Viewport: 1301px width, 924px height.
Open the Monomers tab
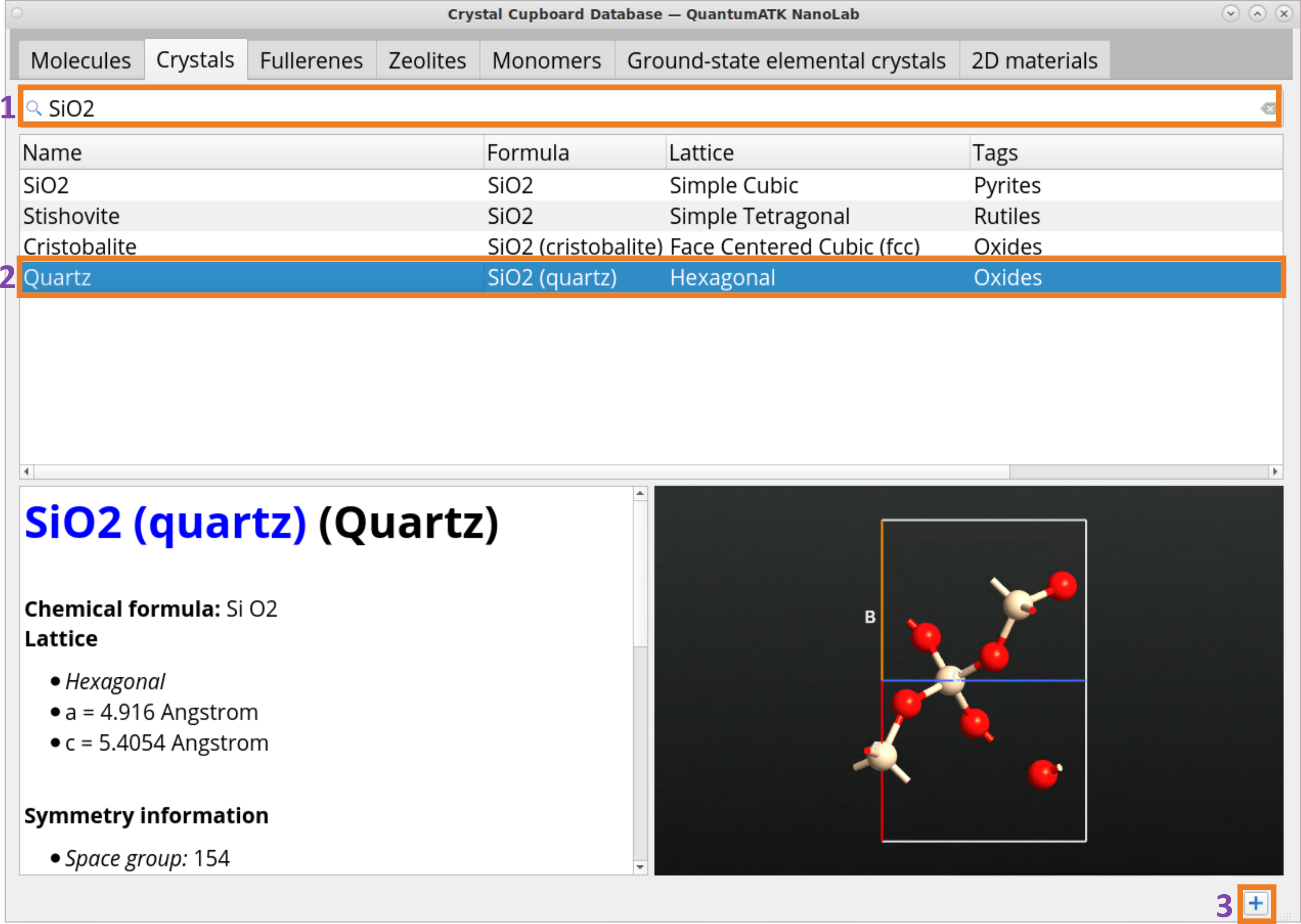(x=546, y=60)
